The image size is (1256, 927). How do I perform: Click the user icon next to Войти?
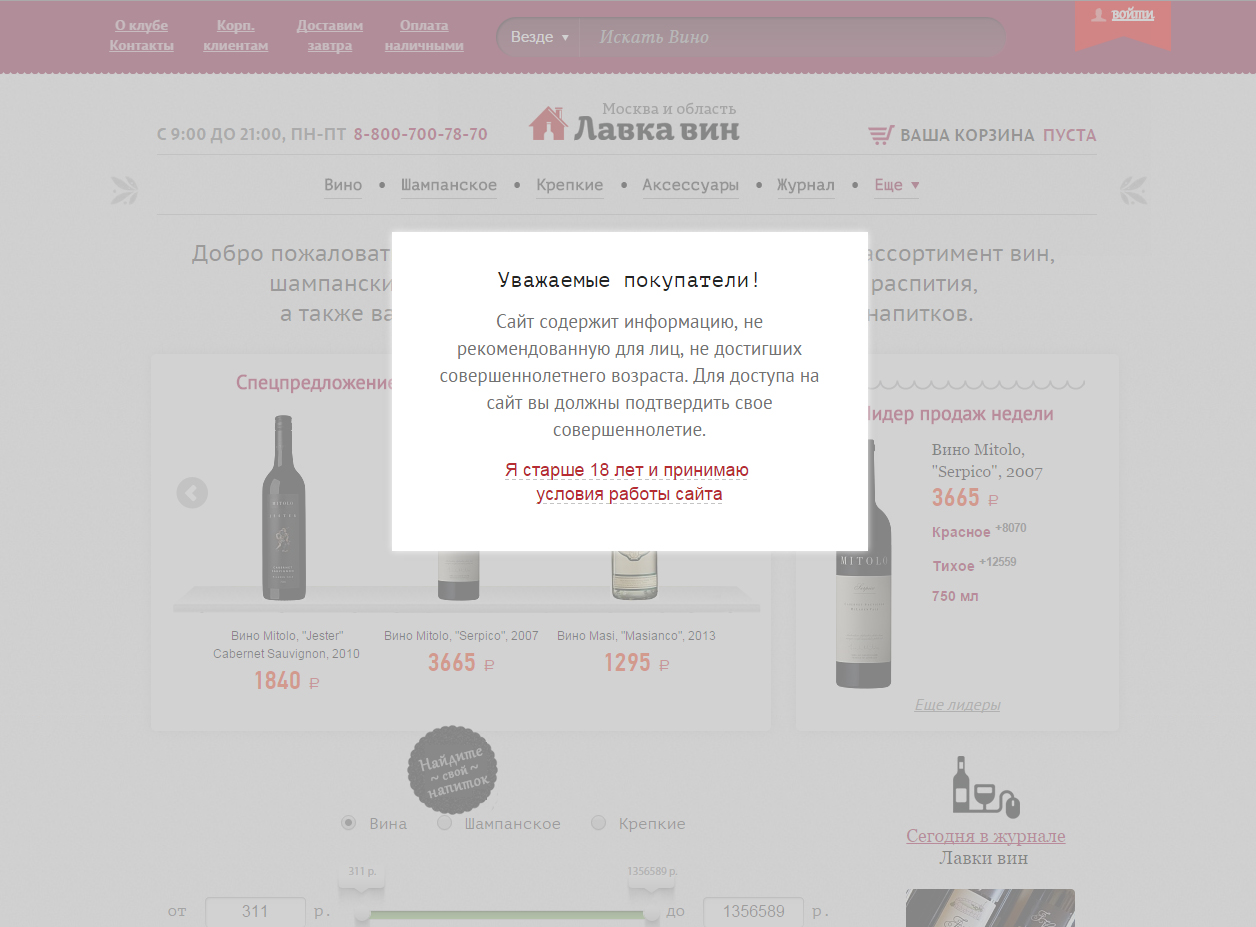pos(1098,15)
